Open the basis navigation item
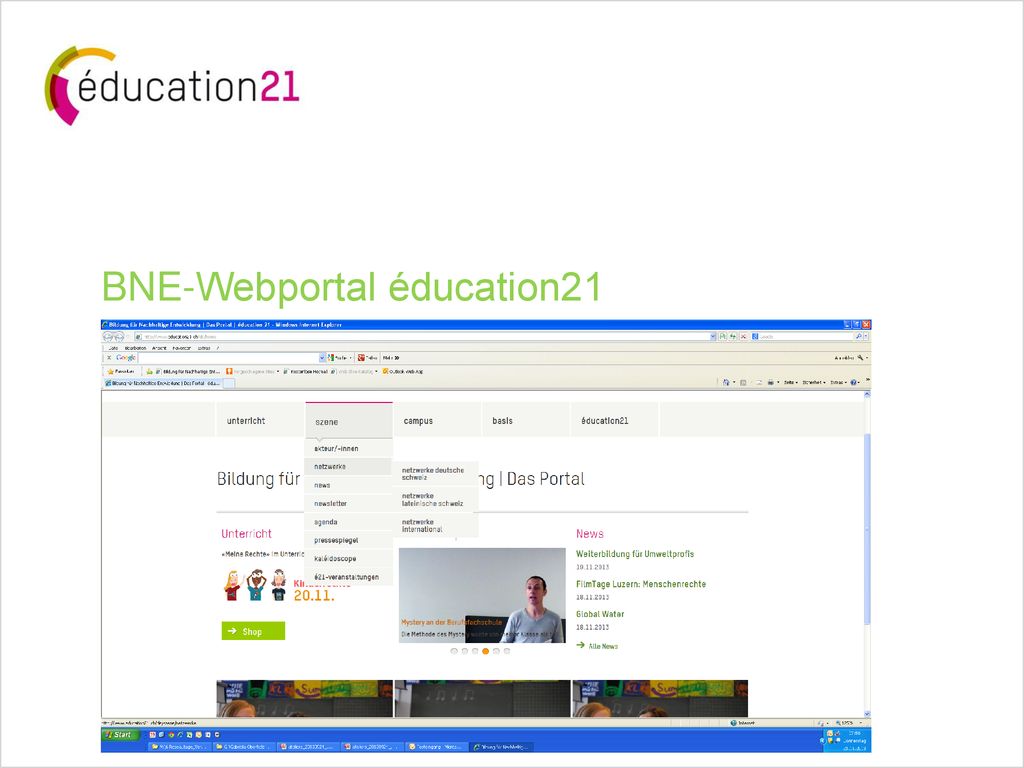Screen dimensions: 1024x768 [526, 421]
